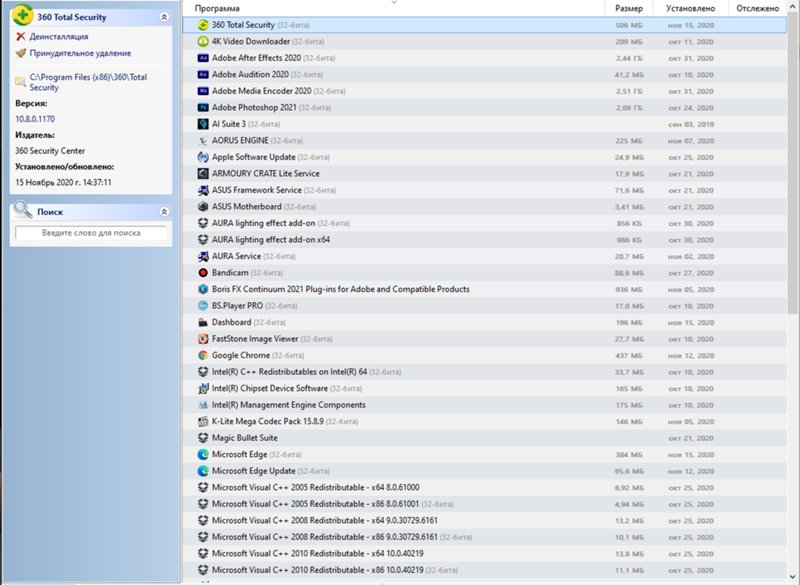Click the ноя 07, 2020 date of AORUS ENGINE

click(x=691, y=141)
